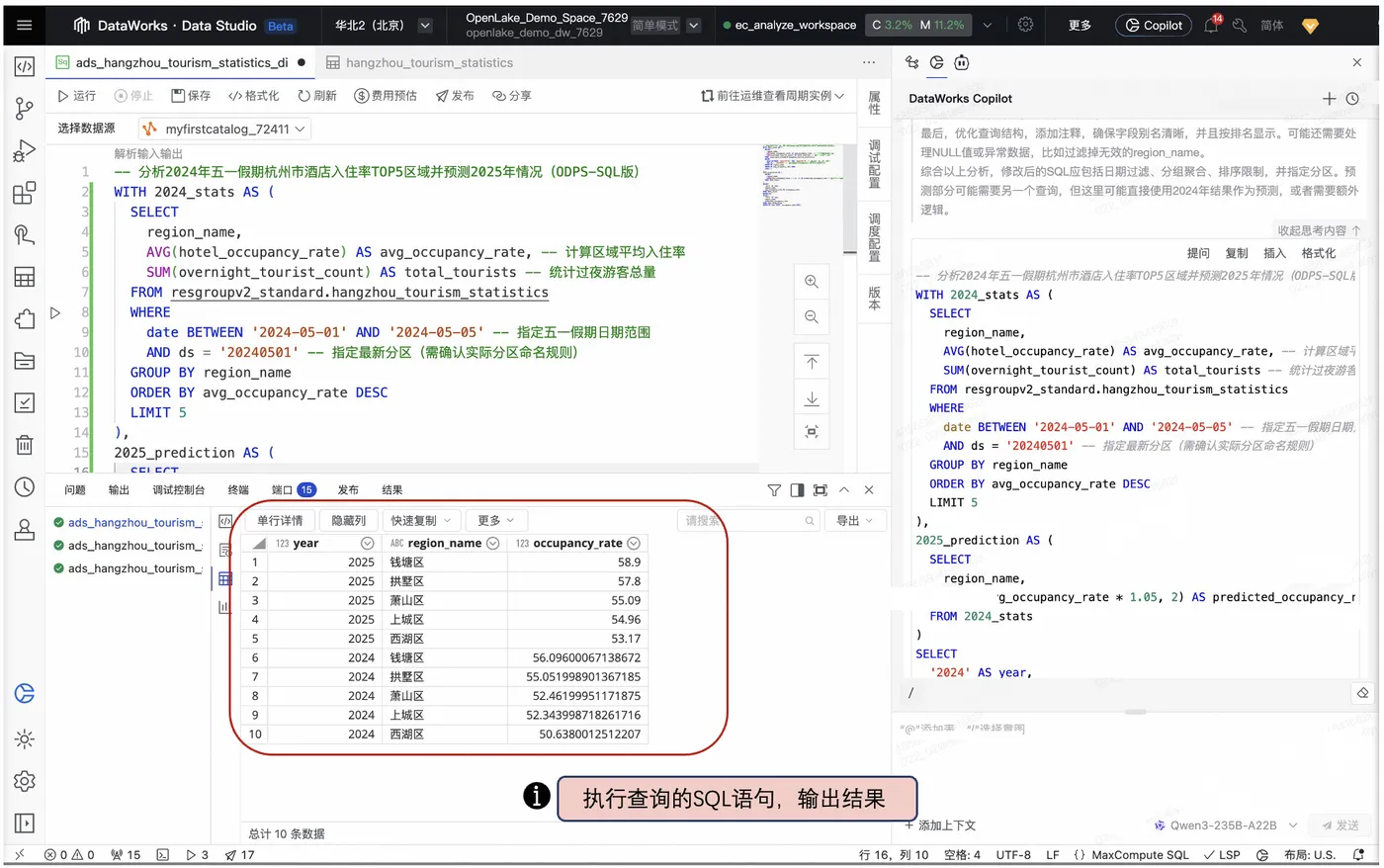
Task: Click the editor jump-to-top arrow icon
Action: point(812,363)
